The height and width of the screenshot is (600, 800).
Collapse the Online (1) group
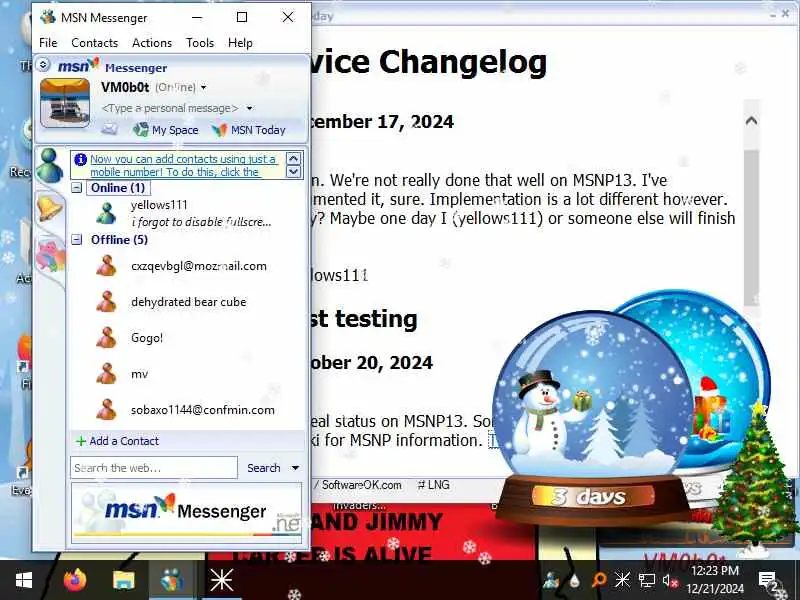77,188
